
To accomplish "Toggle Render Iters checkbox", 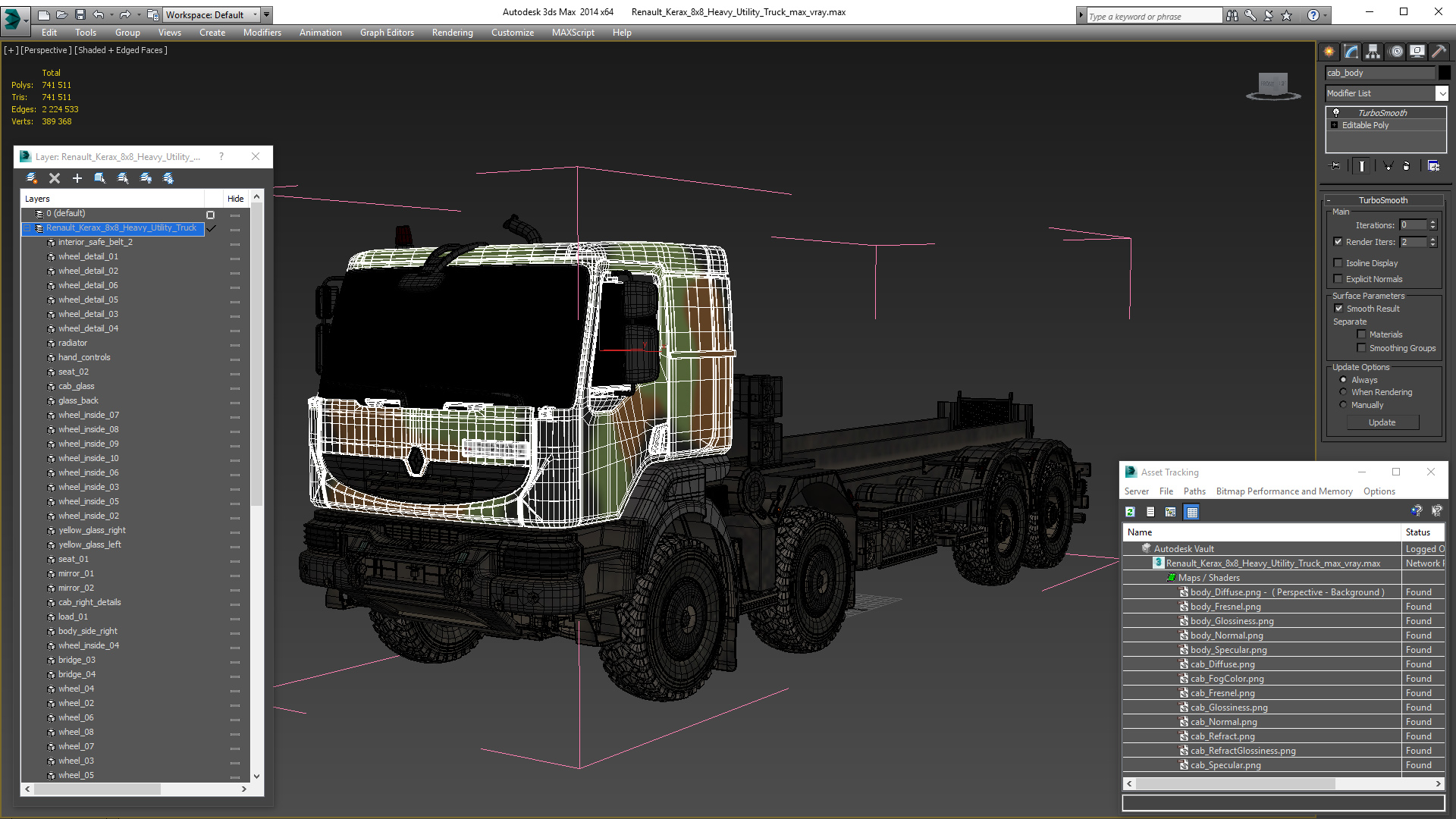I will [x=1338, y=242].
